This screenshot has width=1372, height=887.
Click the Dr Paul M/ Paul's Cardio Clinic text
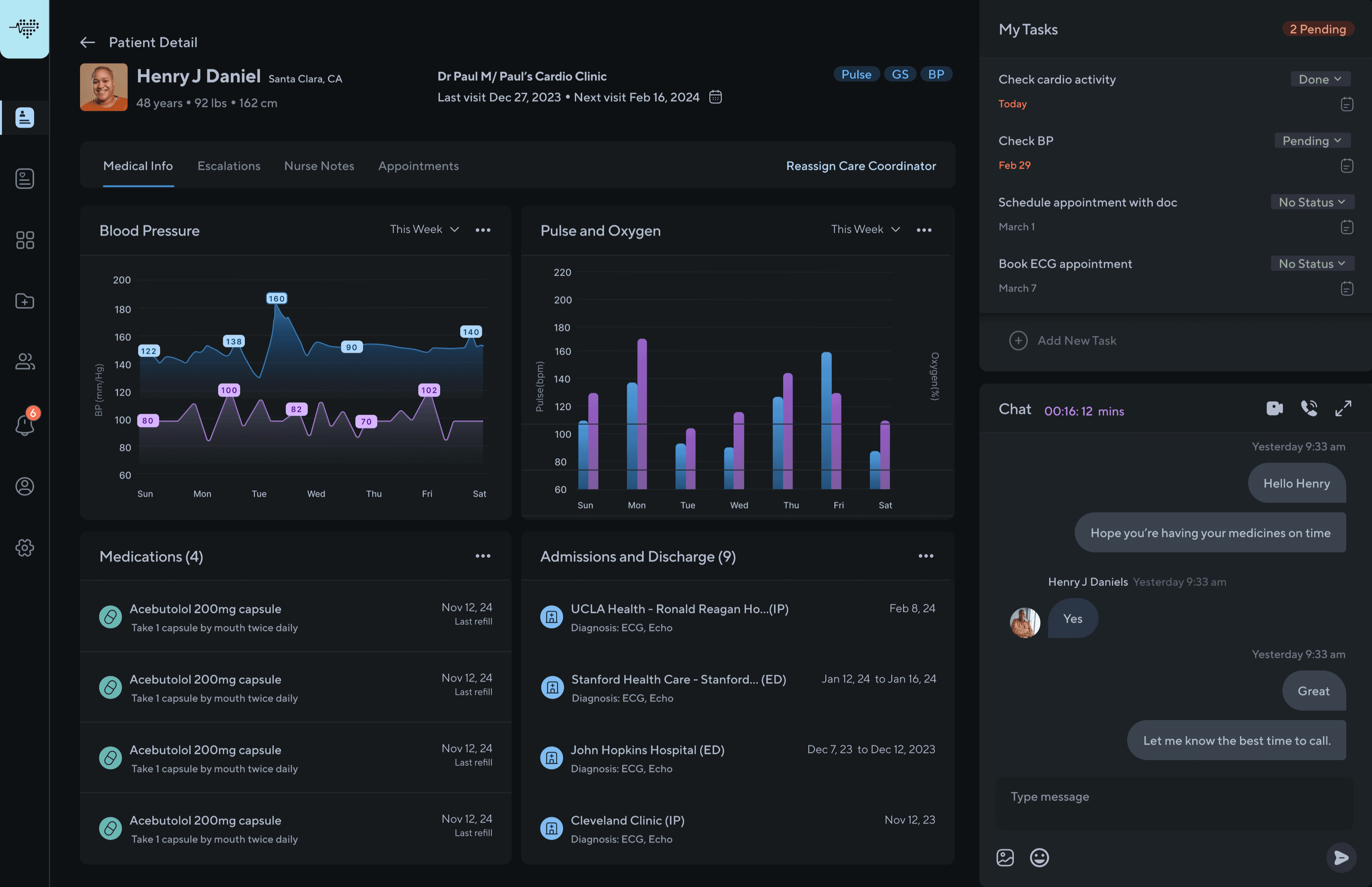coord(522,76)
